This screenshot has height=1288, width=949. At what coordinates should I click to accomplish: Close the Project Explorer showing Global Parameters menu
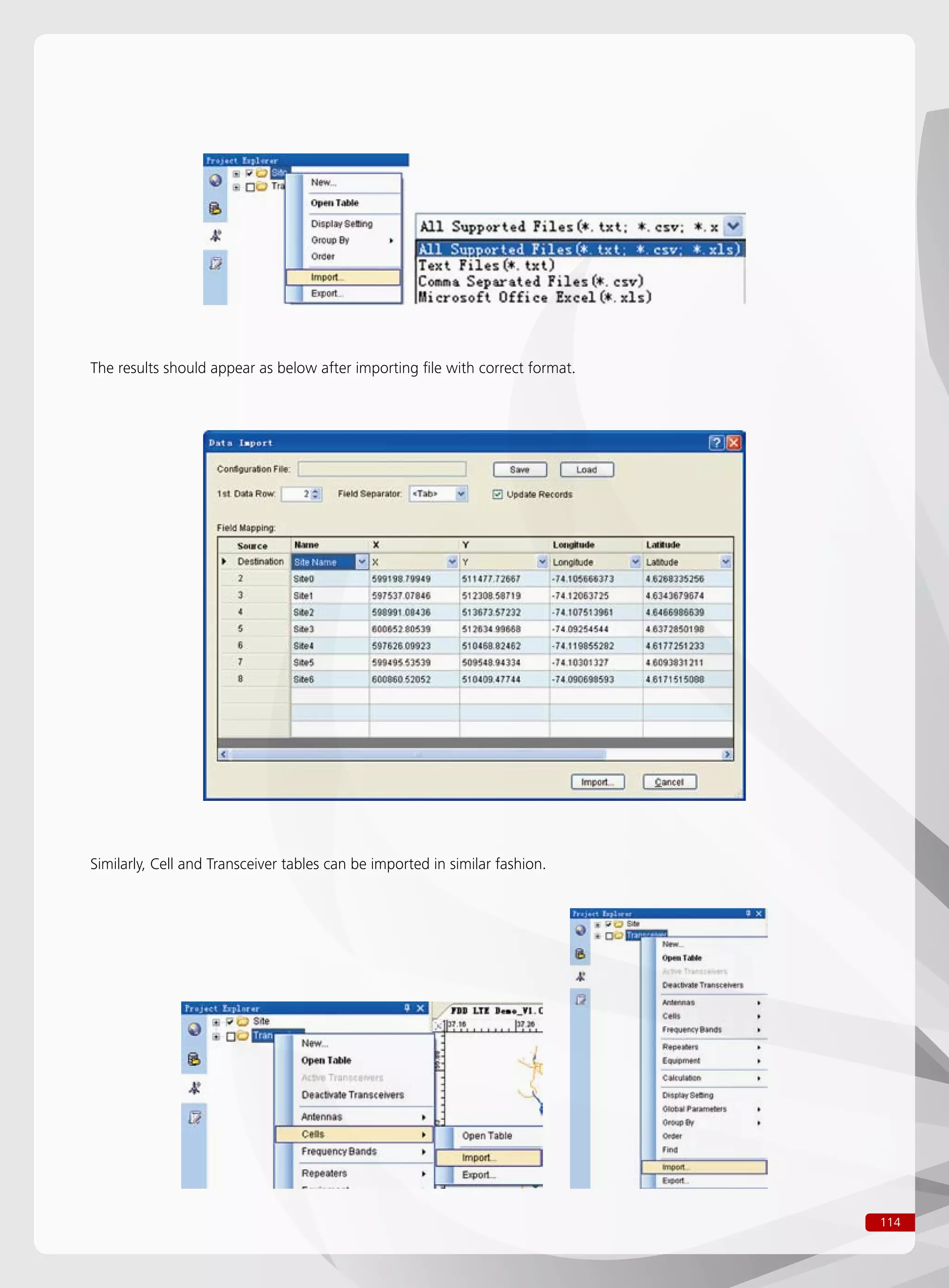(759, 913)
